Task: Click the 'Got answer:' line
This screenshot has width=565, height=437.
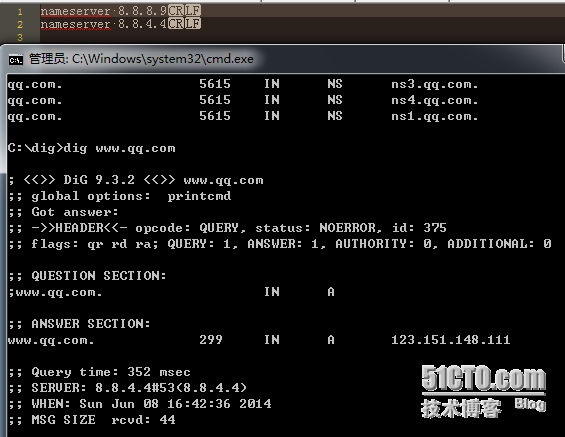Action: pos(63,212)
